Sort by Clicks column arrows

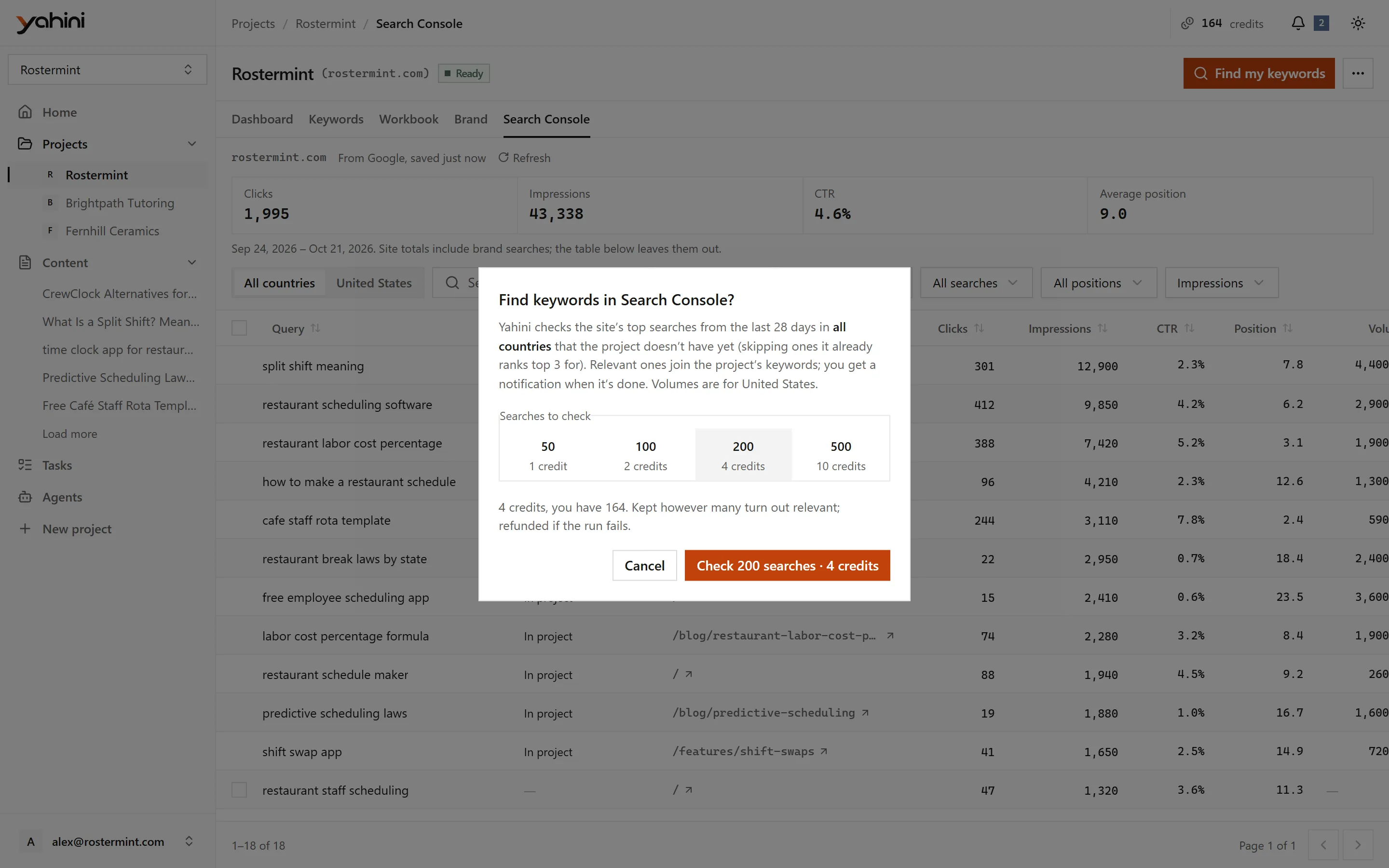[x=979, y=328]
